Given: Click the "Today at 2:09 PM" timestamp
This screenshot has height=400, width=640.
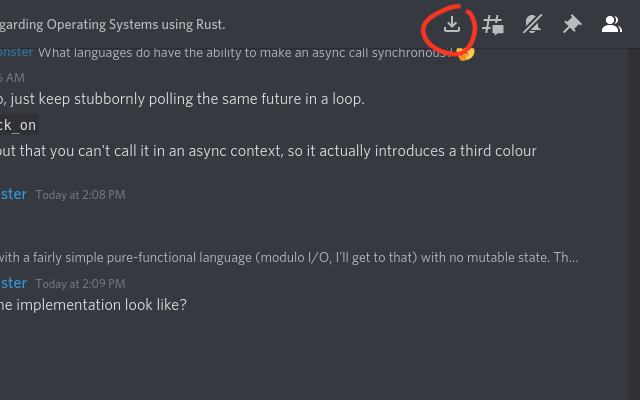Looking at the screenshot, I should [x=80, y=284].
